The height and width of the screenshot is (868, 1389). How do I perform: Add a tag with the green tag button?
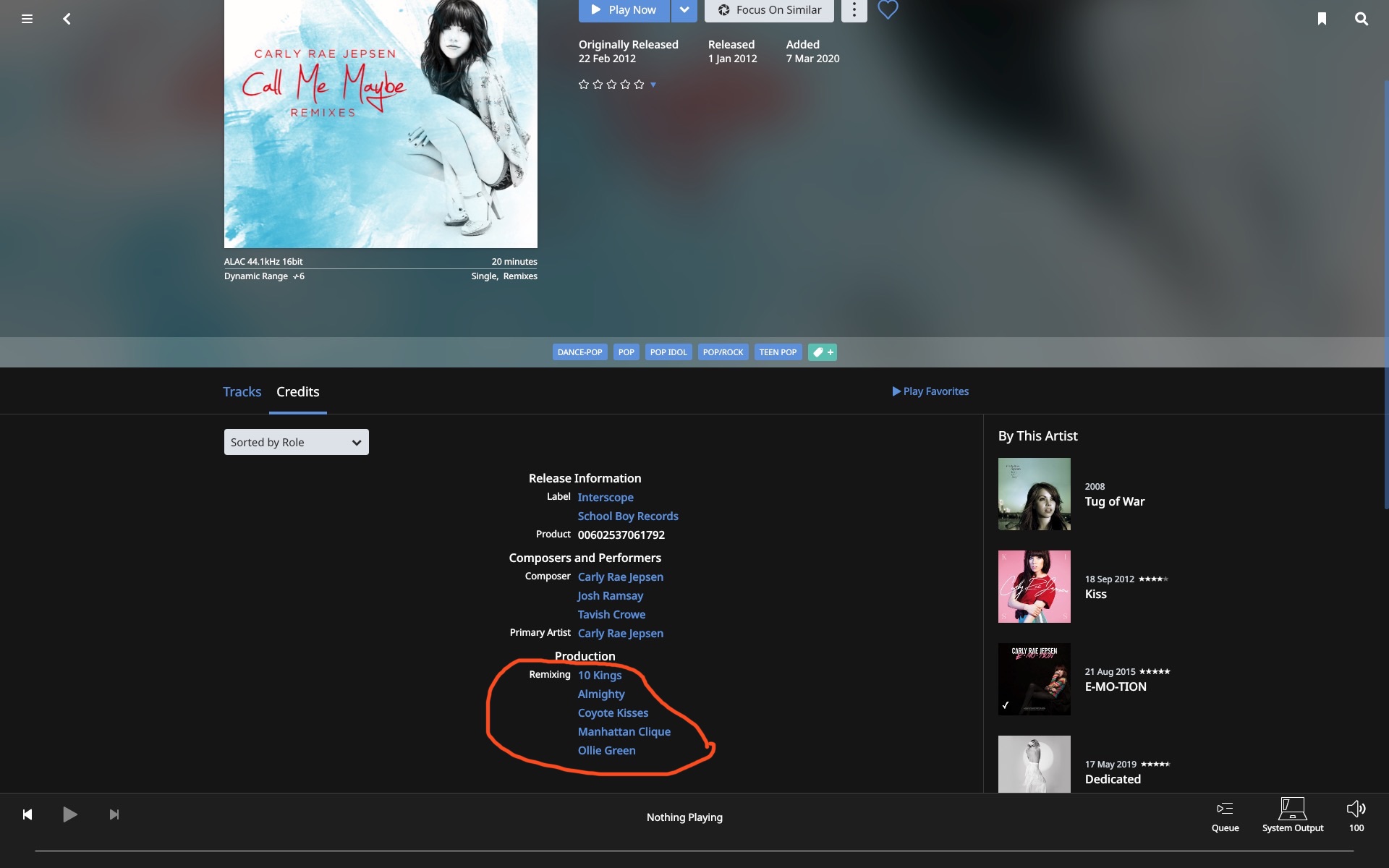pos(823,352)
